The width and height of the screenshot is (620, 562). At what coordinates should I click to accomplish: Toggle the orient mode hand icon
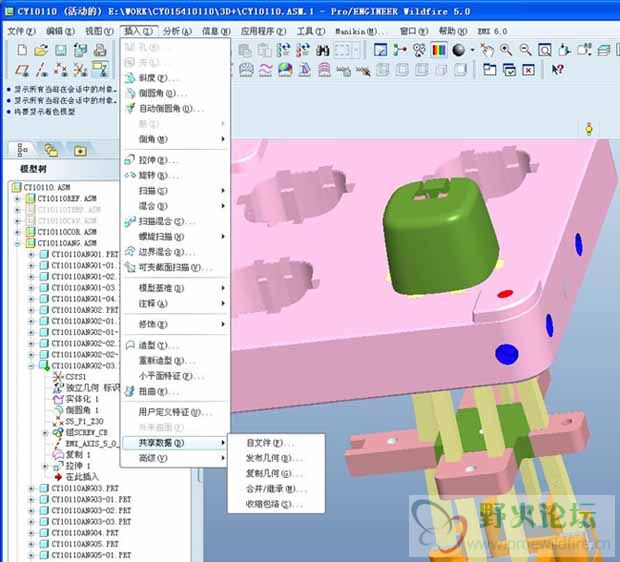point(487,50)
